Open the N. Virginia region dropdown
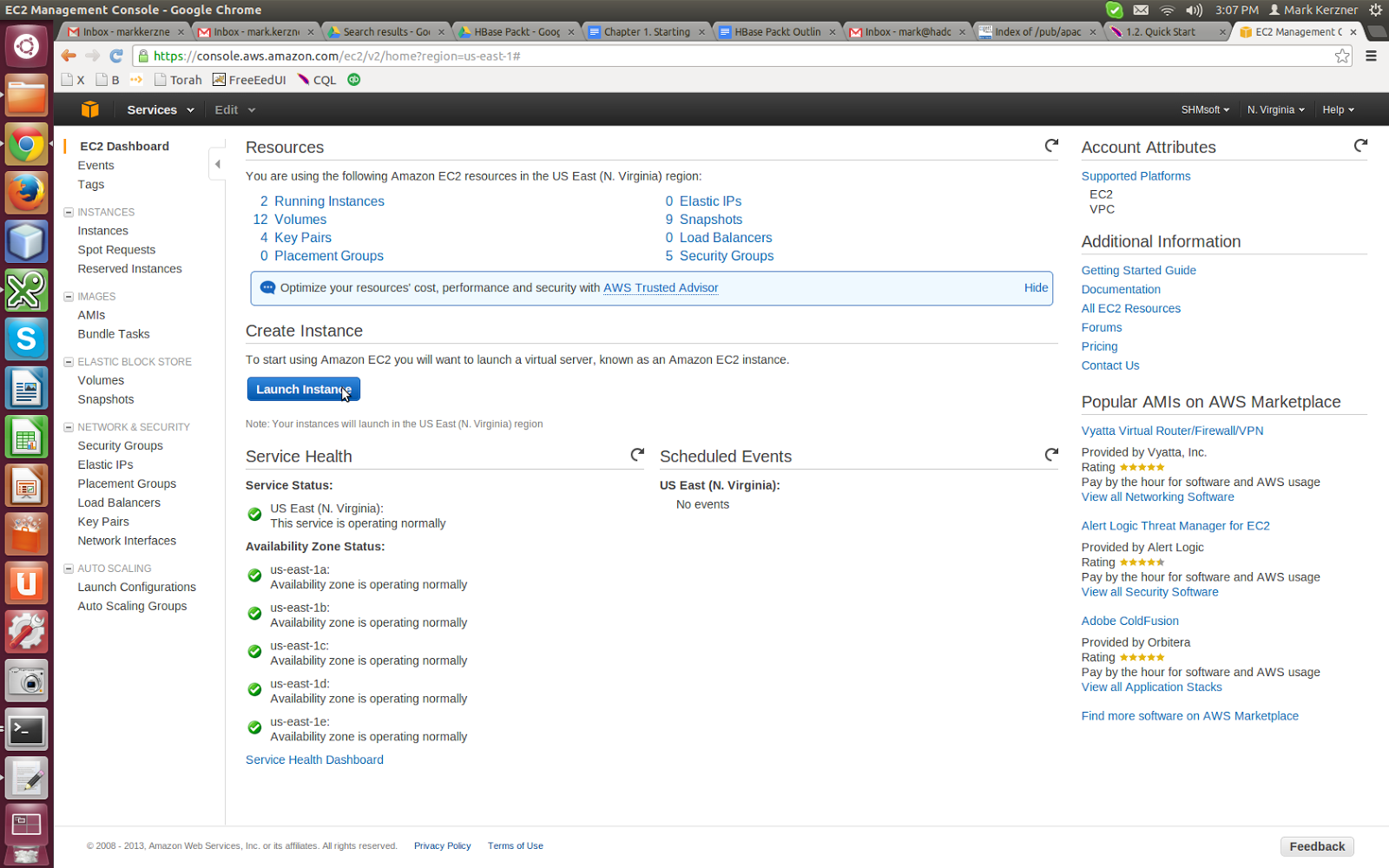The image size is (1389, 868). click(1276, 110)
